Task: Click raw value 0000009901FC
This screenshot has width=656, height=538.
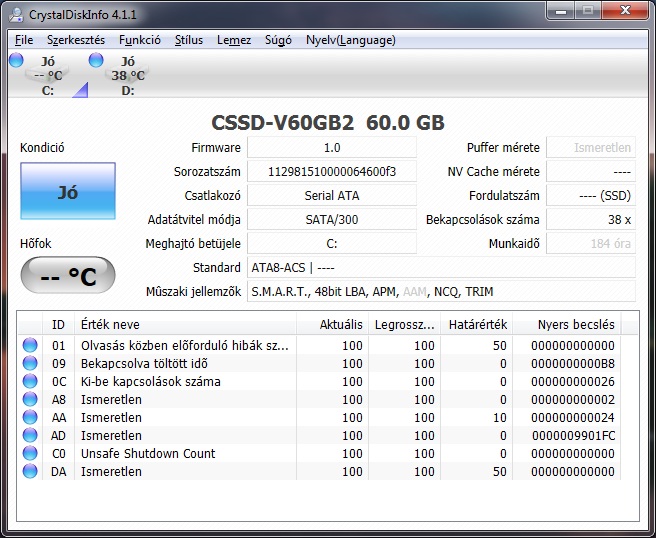Action: (574, 436)
